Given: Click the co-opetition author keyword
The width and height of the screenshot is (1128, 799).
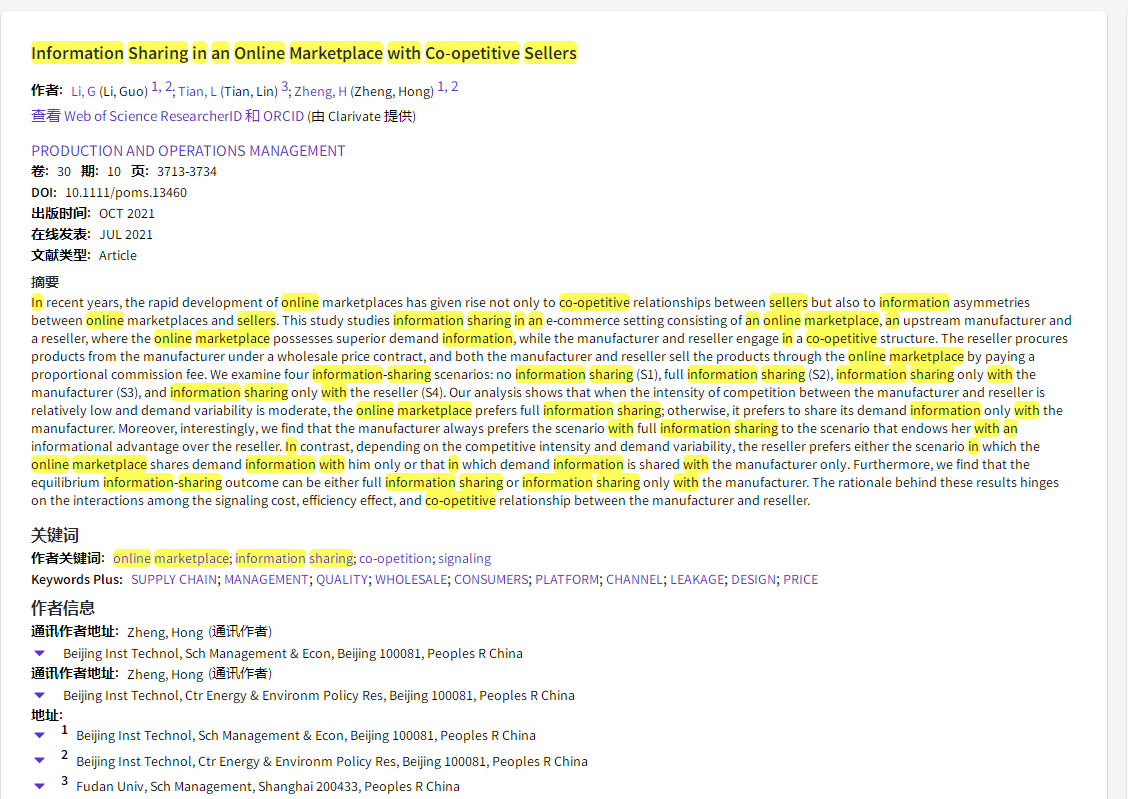Looking at the screenshot, I should tap(396, 558).
